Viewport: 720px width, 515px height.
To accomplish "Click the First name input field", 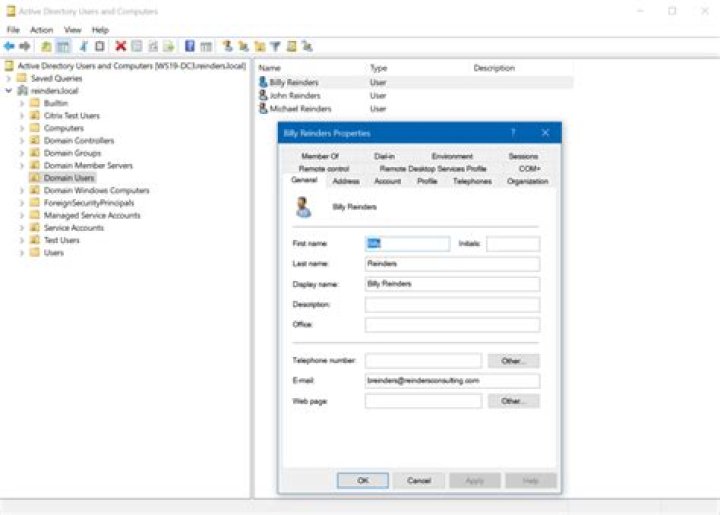I will tap(407, 243).
